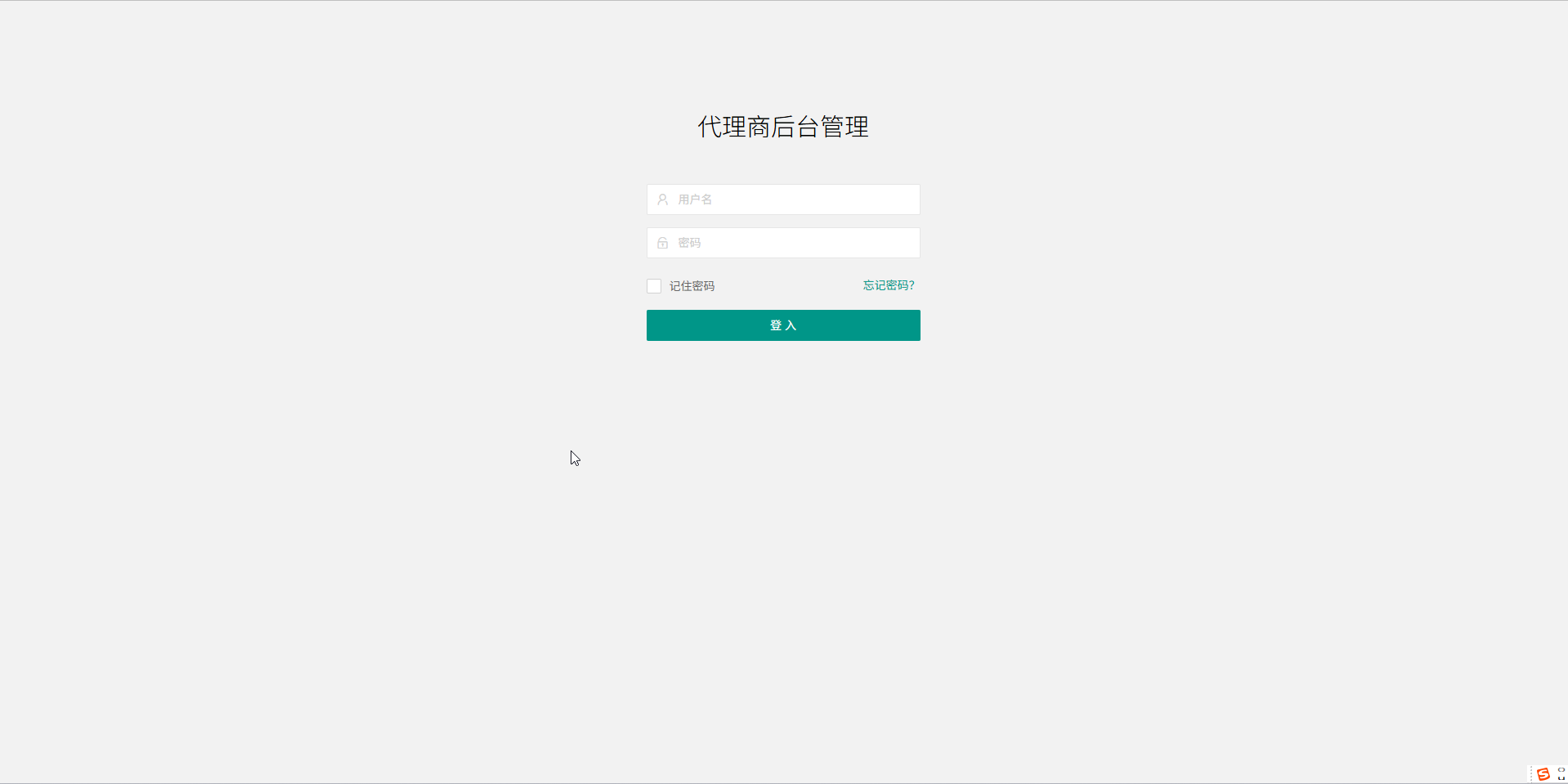Click the icon right of Sogou S logo
This screenshot has height=784, width=1568.
pyautogui.click(x=1561, y=774)
